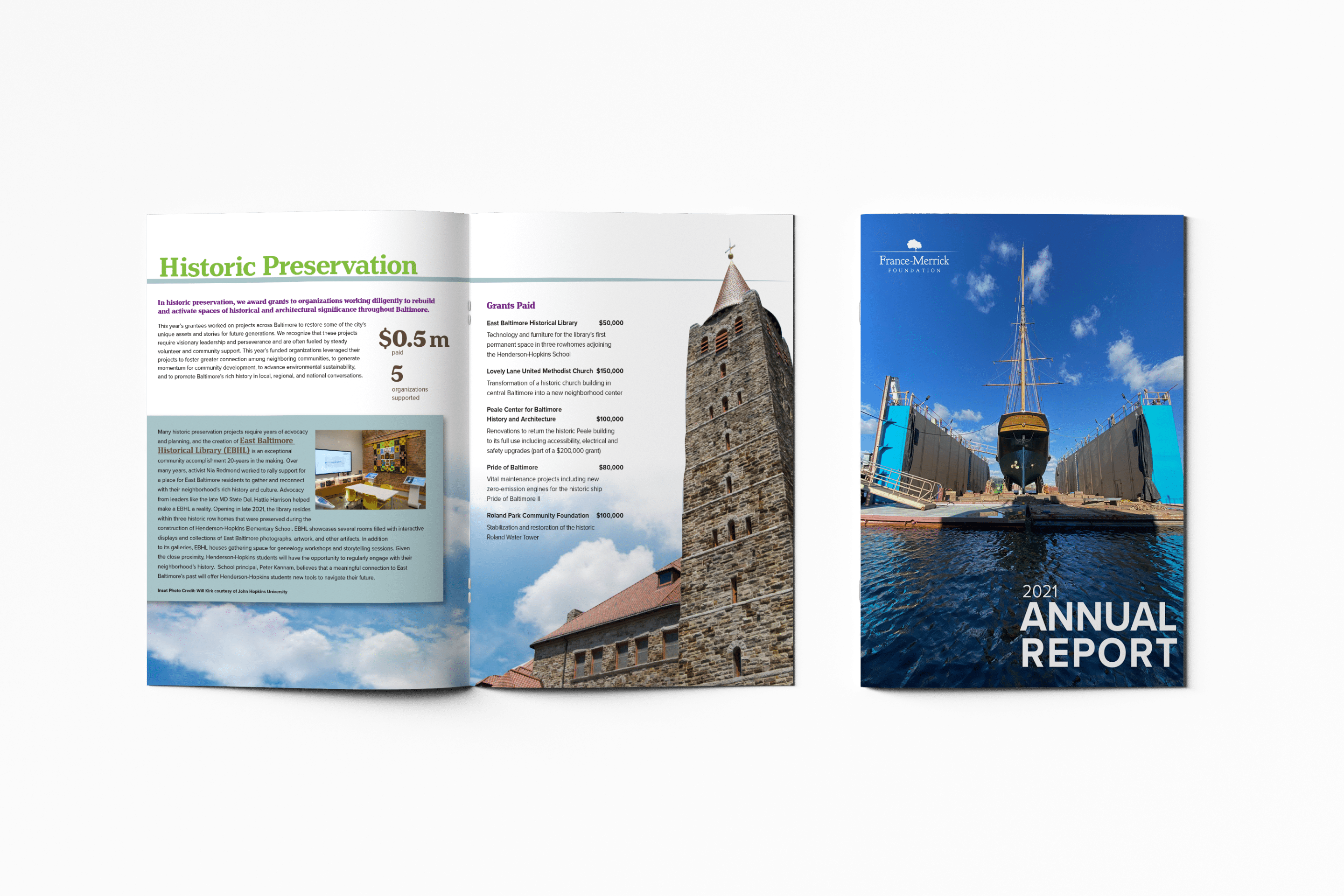
Task: Click the library interior inset photo
Action: (x=370, y=470)
